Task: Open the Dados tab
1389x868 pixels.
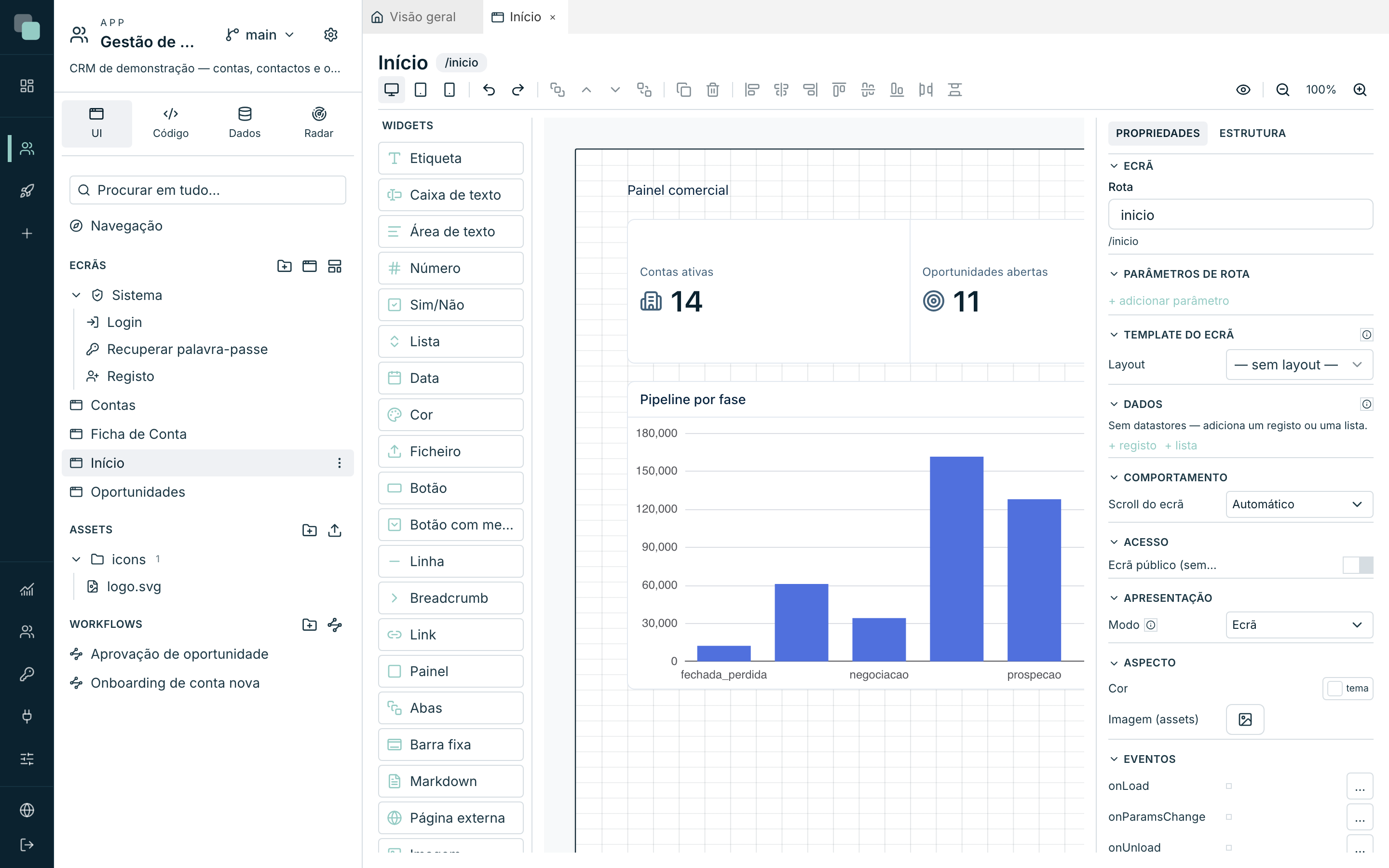Action: pyautogui.click(x=245, y=123)
